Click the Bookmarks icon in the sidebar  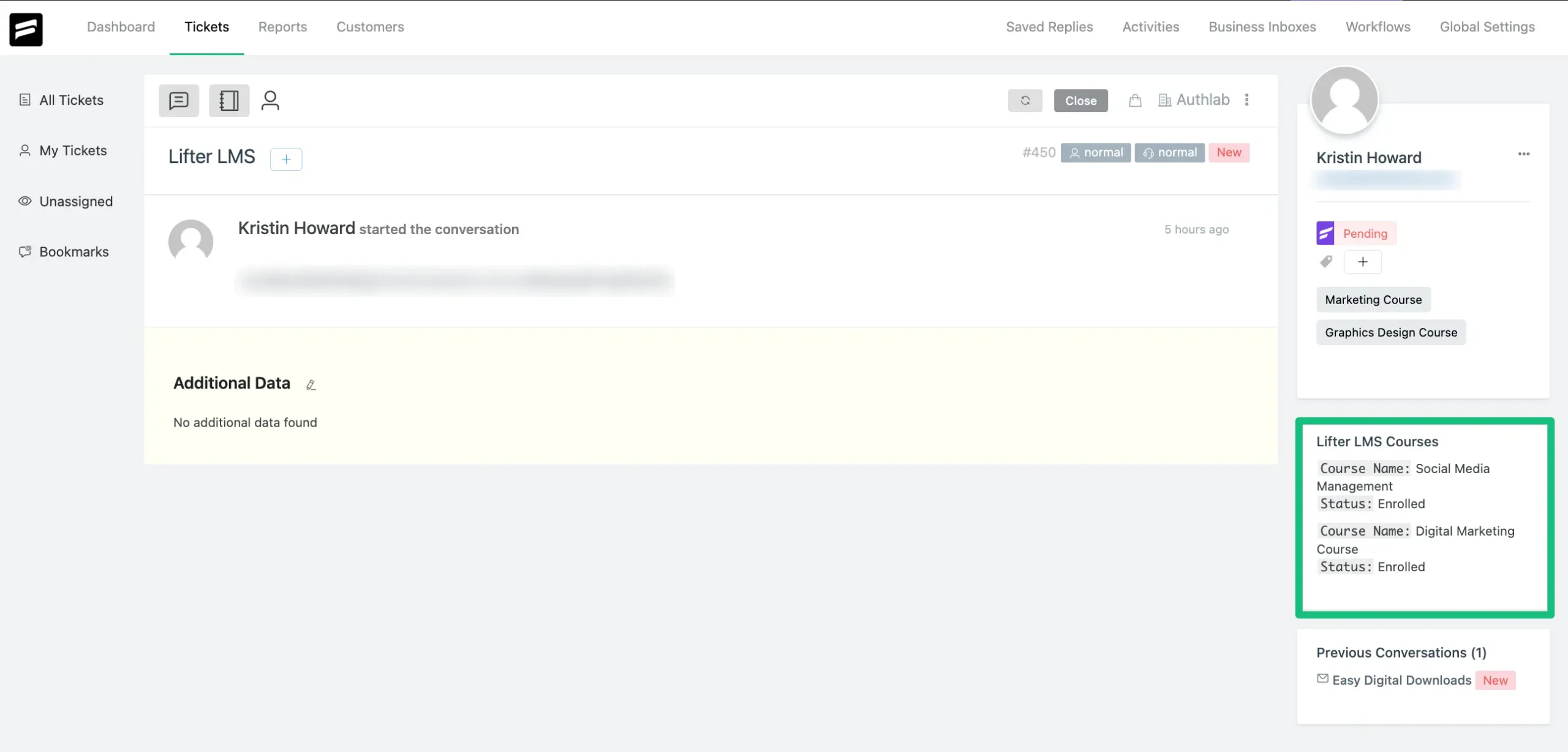[x=24, y=251]
